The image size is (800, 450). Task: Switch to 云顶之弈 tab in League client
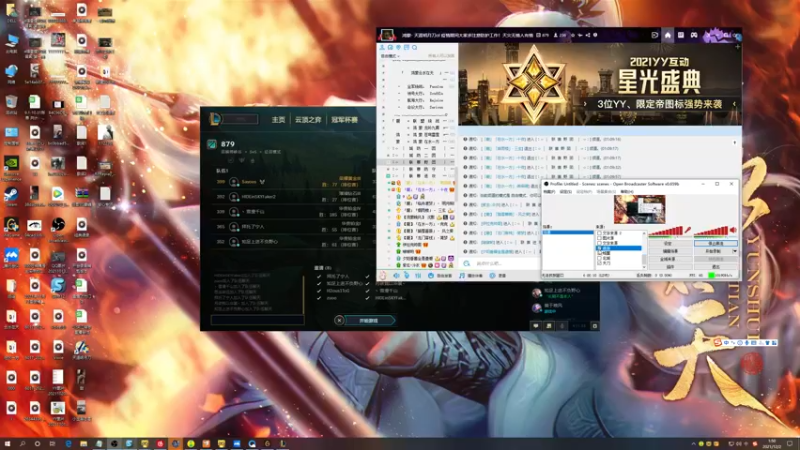point(308,120)
